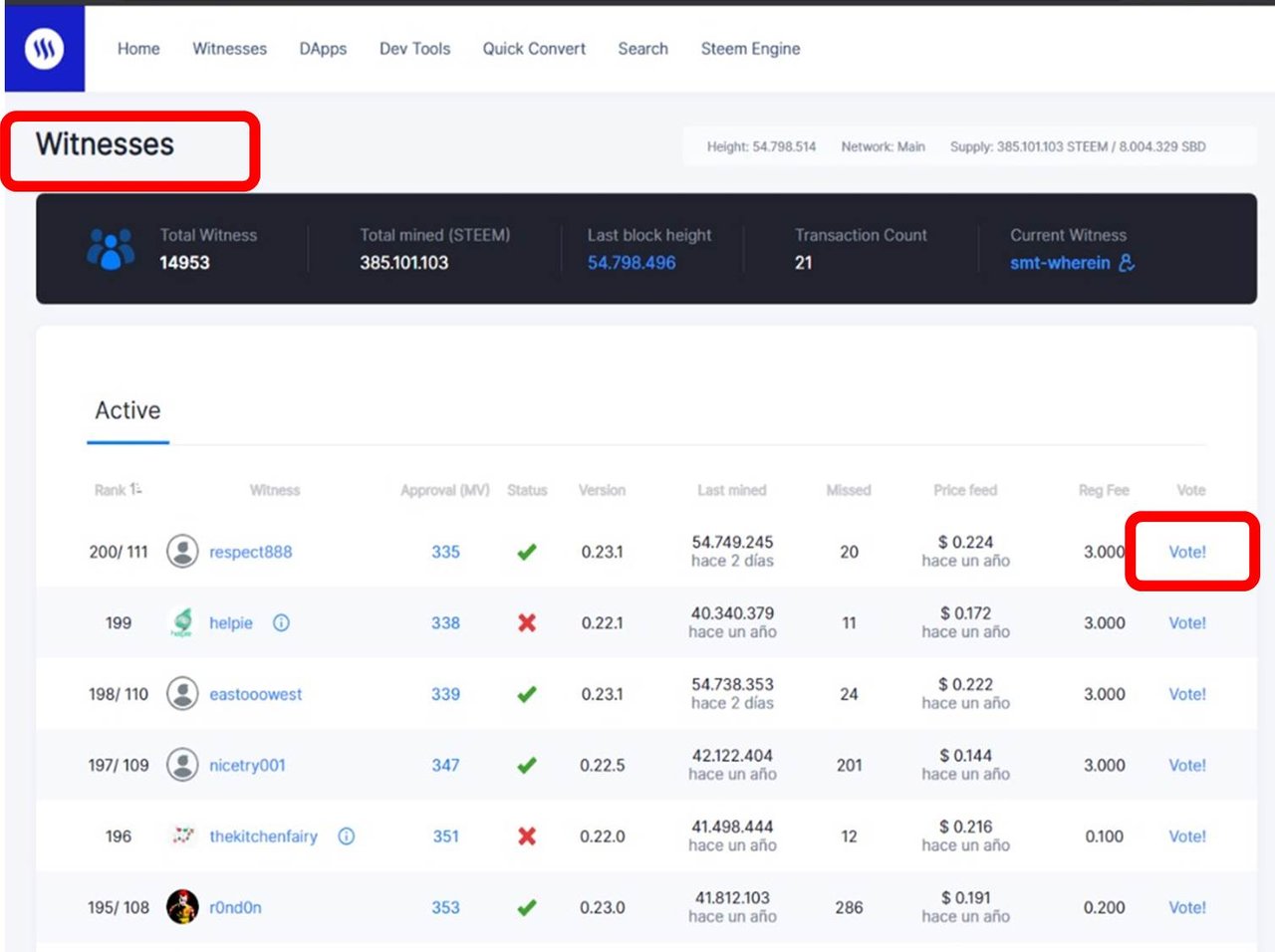Click the Supply STEEM/SBD text
This screenshot has height=952, width=1275.
[1078, 146]
